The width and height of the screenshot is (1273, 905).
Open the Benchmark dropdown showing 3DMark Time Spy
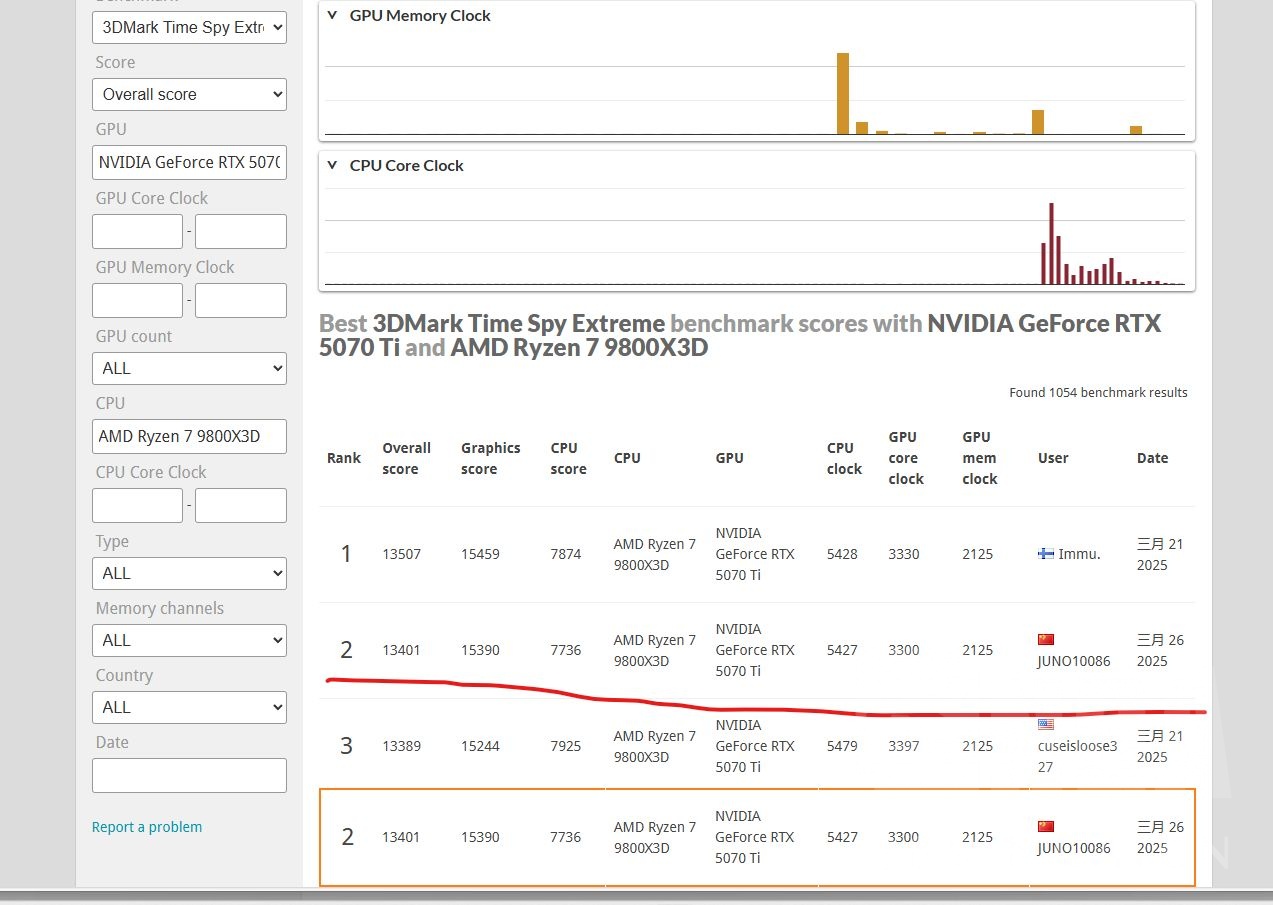point(189,27)
